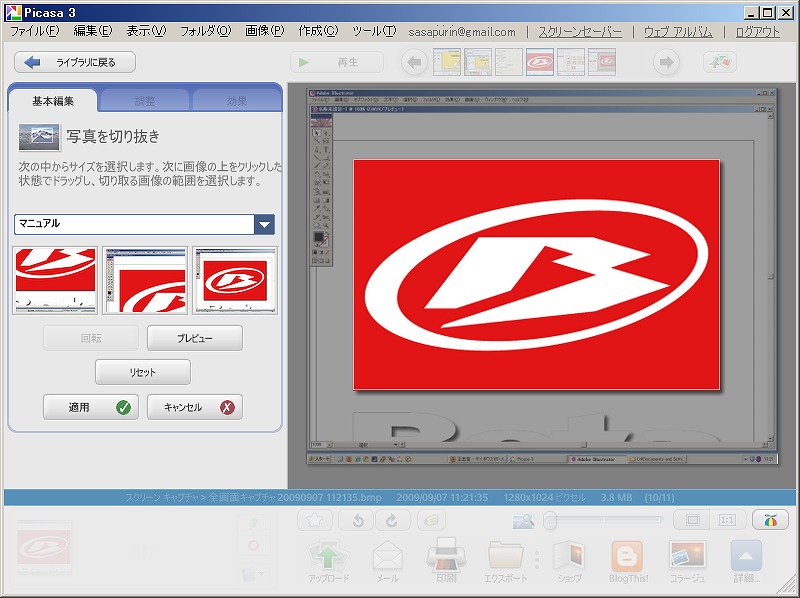The height and width of the screenshot is (598, 800).
Task: Expand more options with the 詳細 arrow
Action: [746, 561]
